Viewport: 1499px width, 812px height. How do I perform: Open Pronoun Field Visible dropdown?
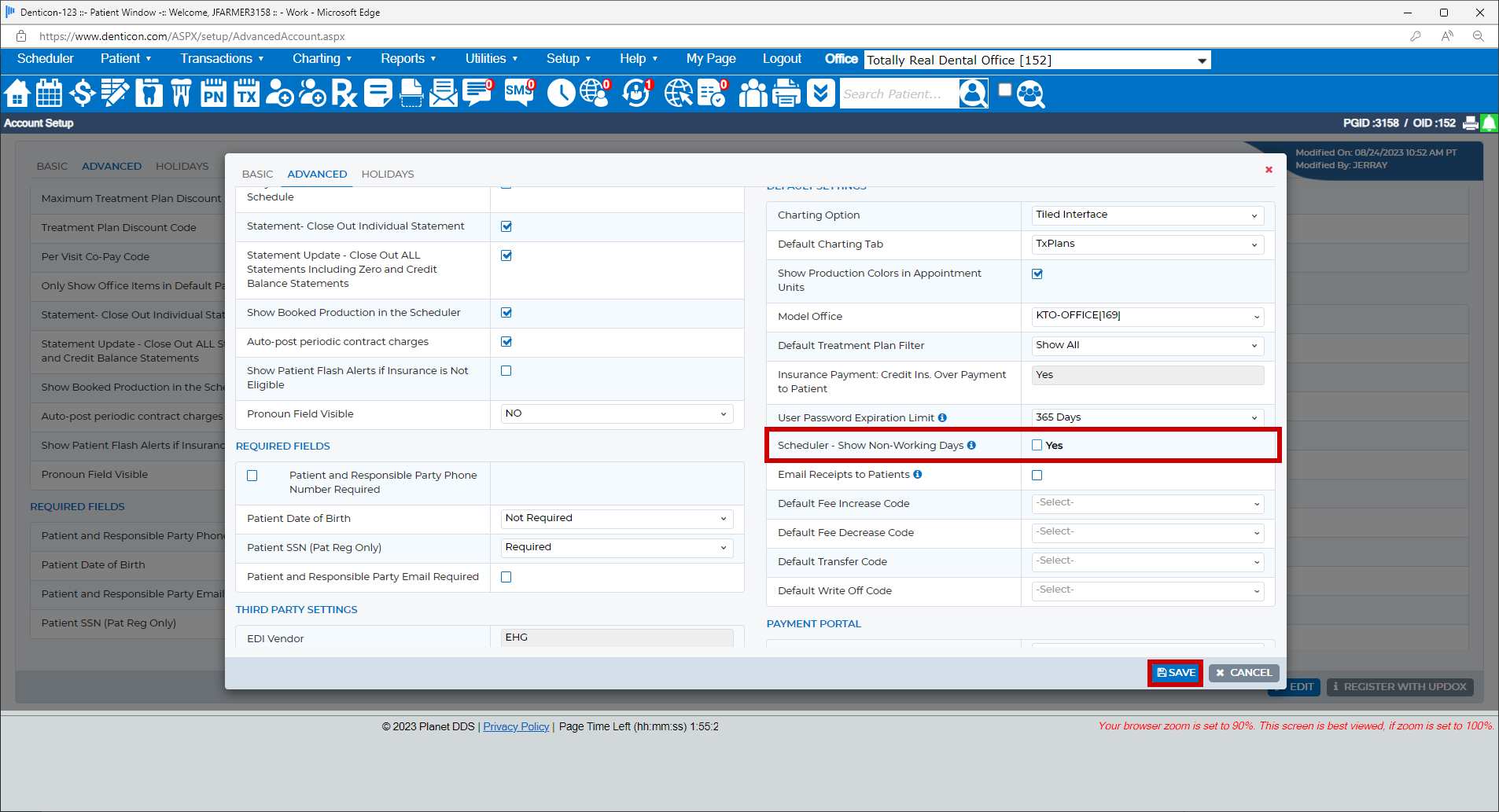617,413
